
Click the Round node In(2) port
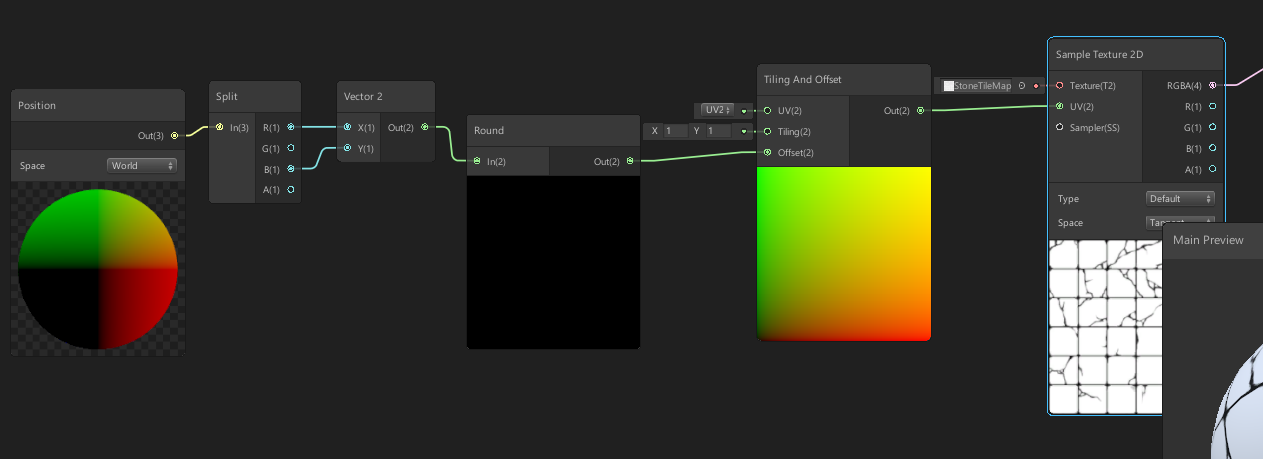tap(477, 161)
